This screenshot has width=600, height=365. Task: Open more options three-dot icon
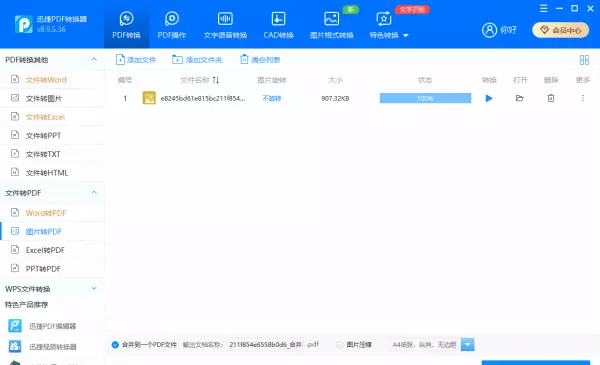583,98
